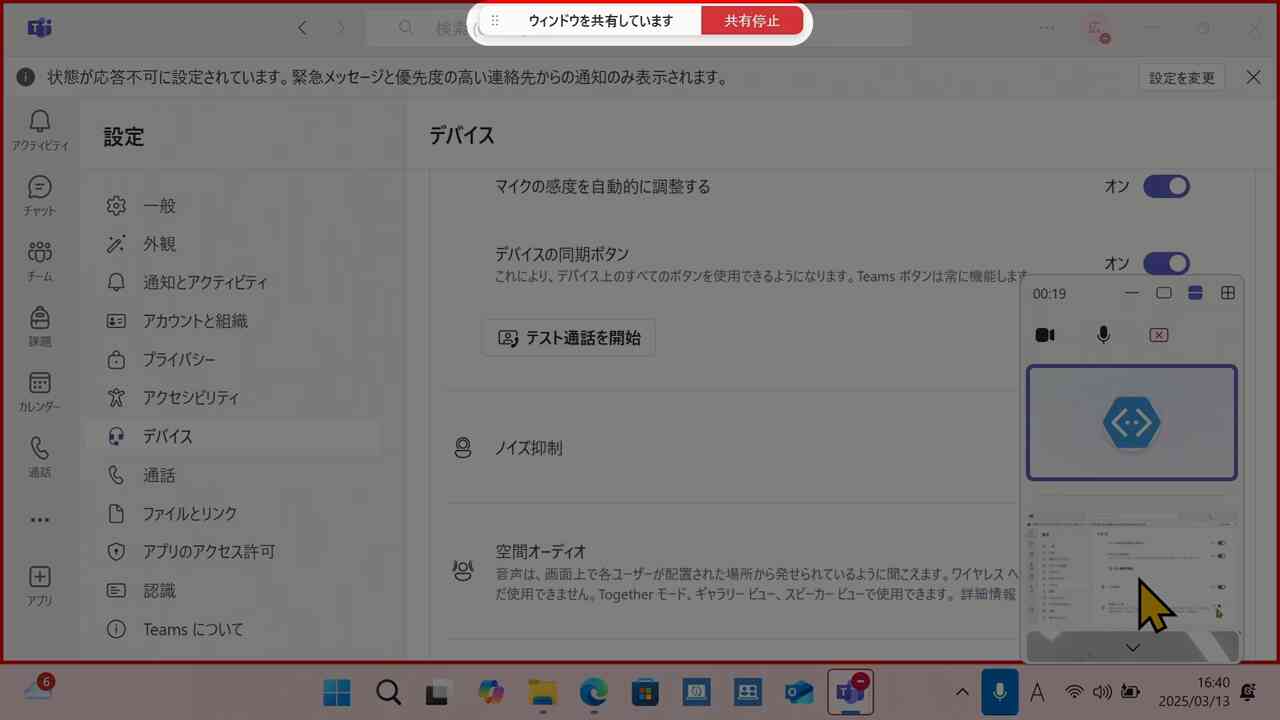The height and width of the screenshot is (720, 1280).
Task: Expand the chevron at meeting window bottom
Action: pyautogui.click(x=1132, y=646)
